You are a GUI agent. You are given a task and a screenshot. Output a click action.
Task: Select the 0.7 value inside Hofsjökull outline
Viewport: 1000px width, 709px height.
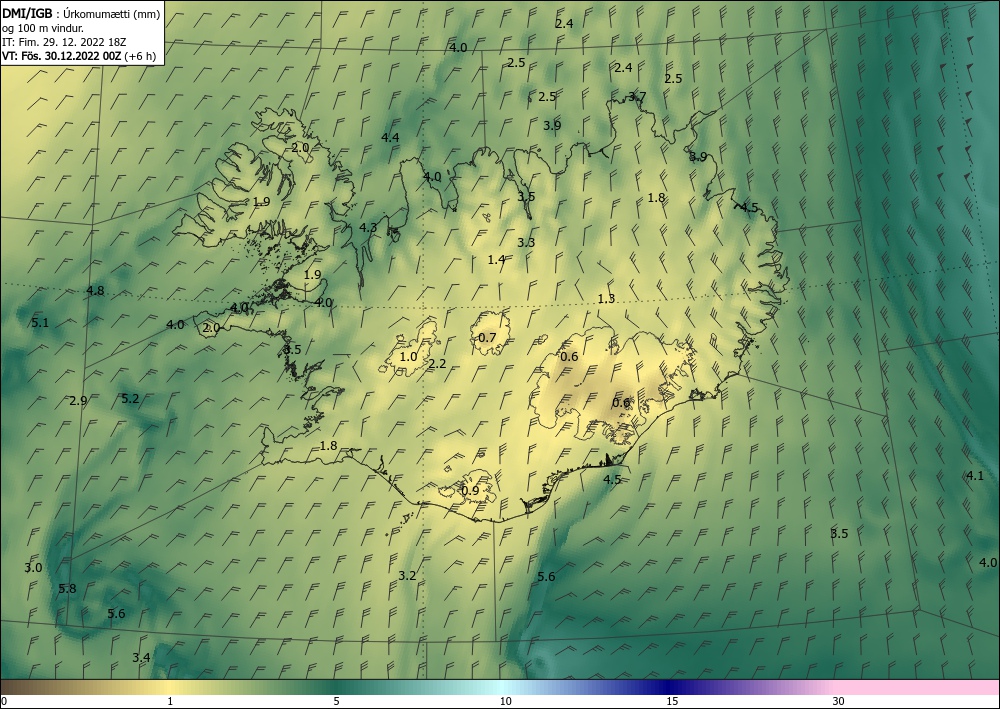click(487, 337)
